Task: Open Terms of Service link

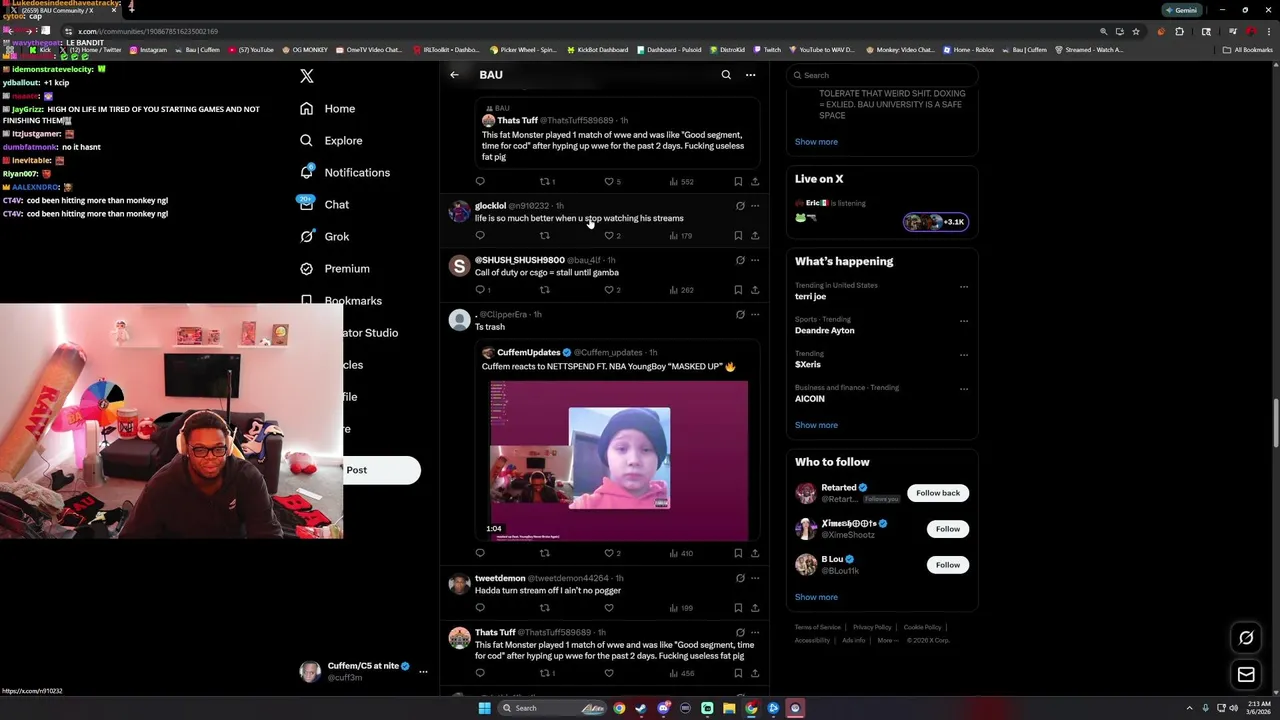Action: point(818,627)
